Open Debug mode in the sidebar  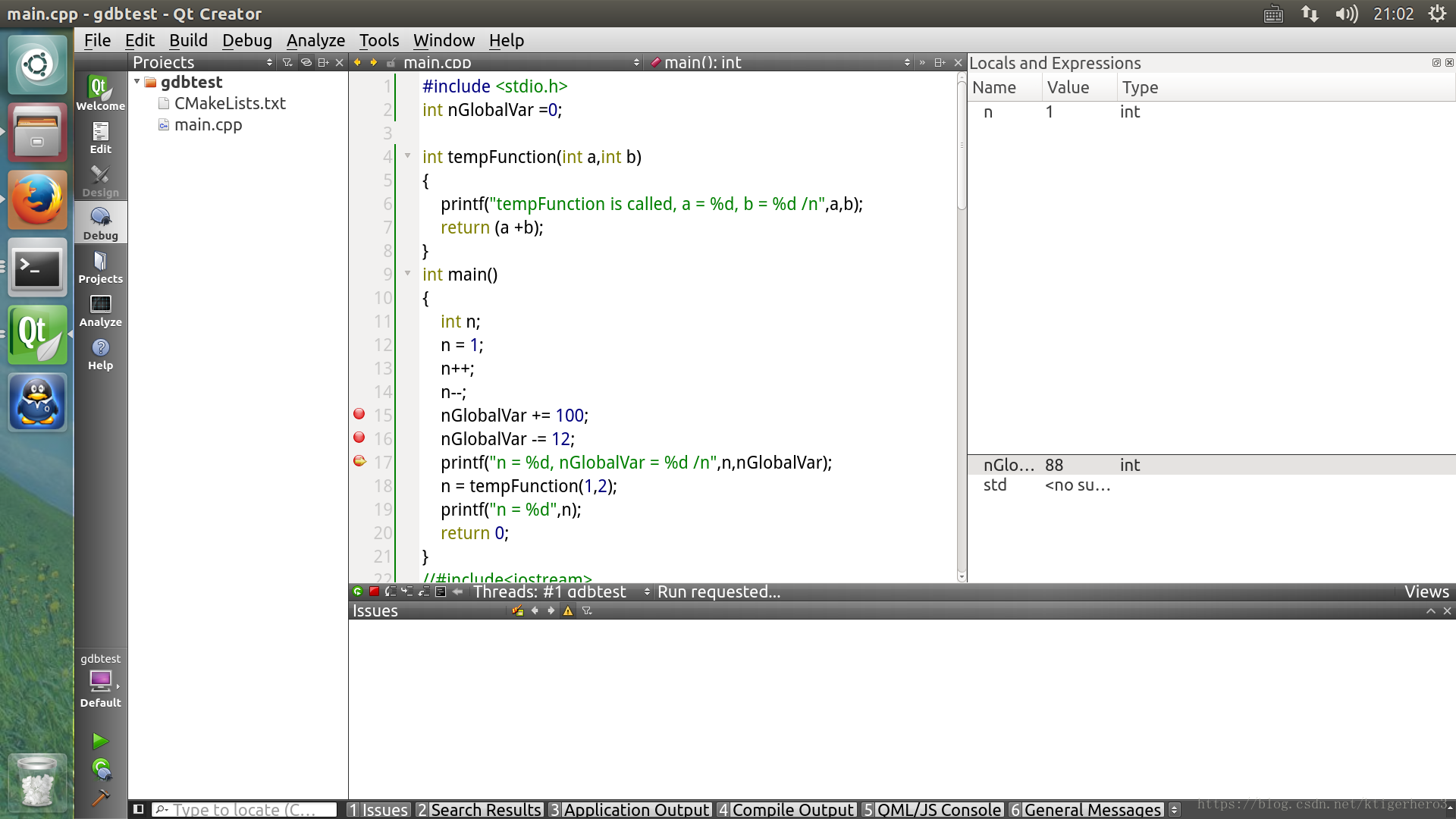pos(100,223)
